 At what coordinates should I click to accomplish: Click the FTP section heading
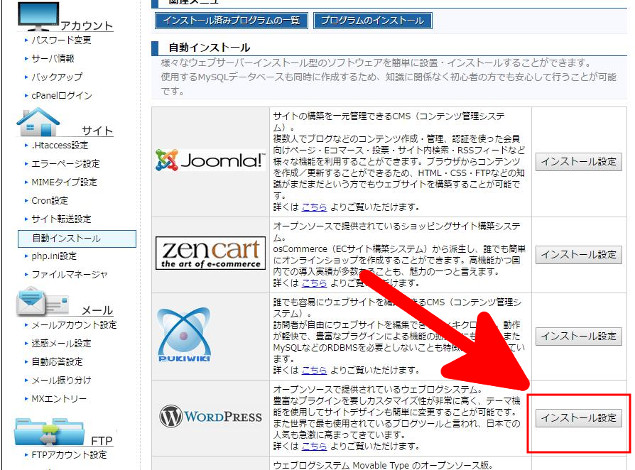102,441
